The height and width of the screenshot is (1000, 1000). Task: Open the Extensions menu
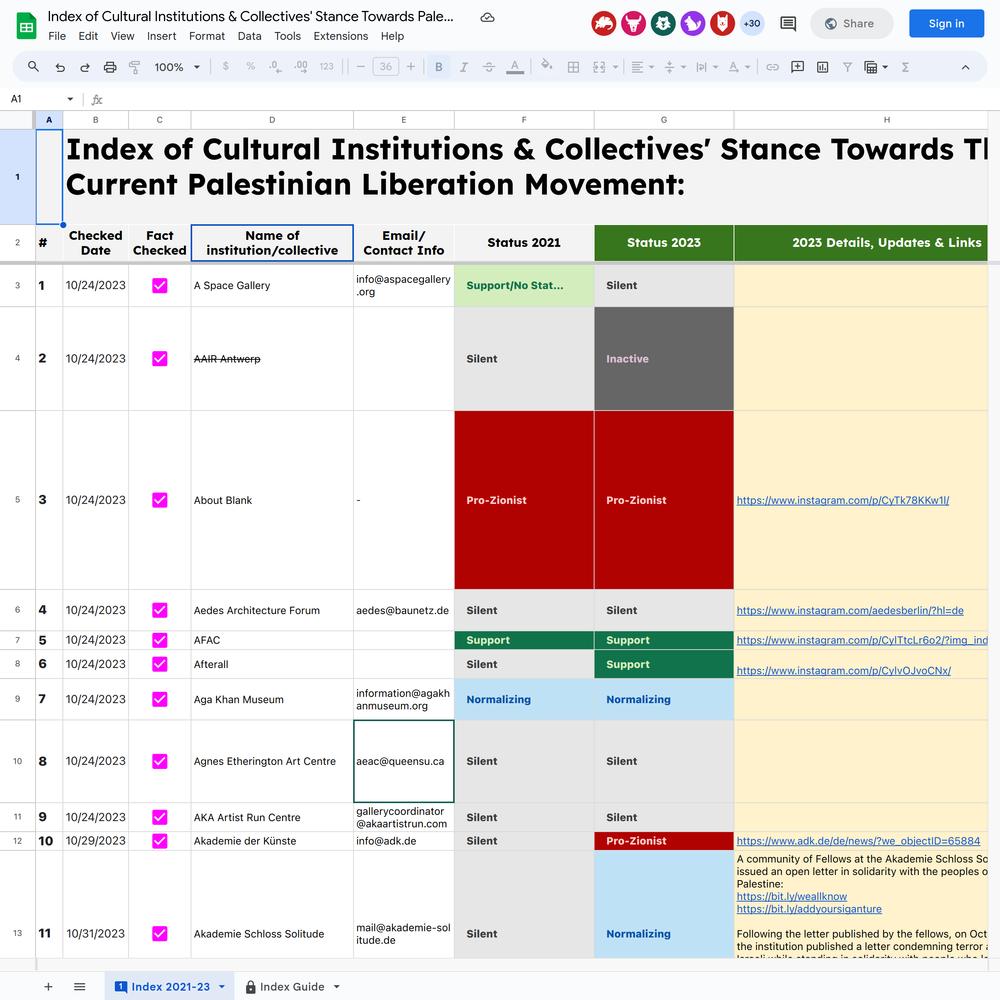pos(341,36)
